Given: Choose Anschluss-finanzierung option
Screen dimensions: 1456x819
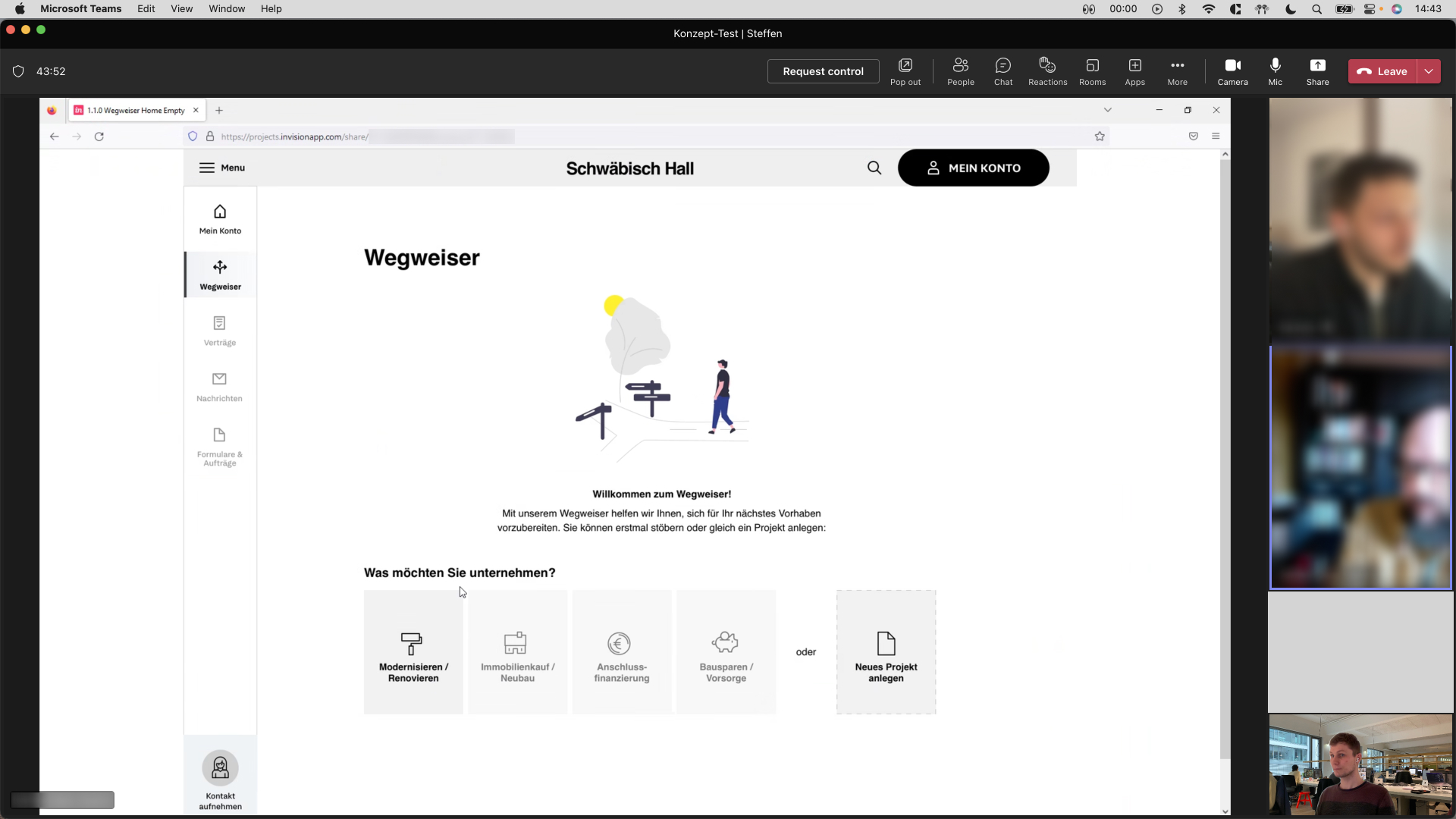Looking at the screenshot, I should click(621, 652).
